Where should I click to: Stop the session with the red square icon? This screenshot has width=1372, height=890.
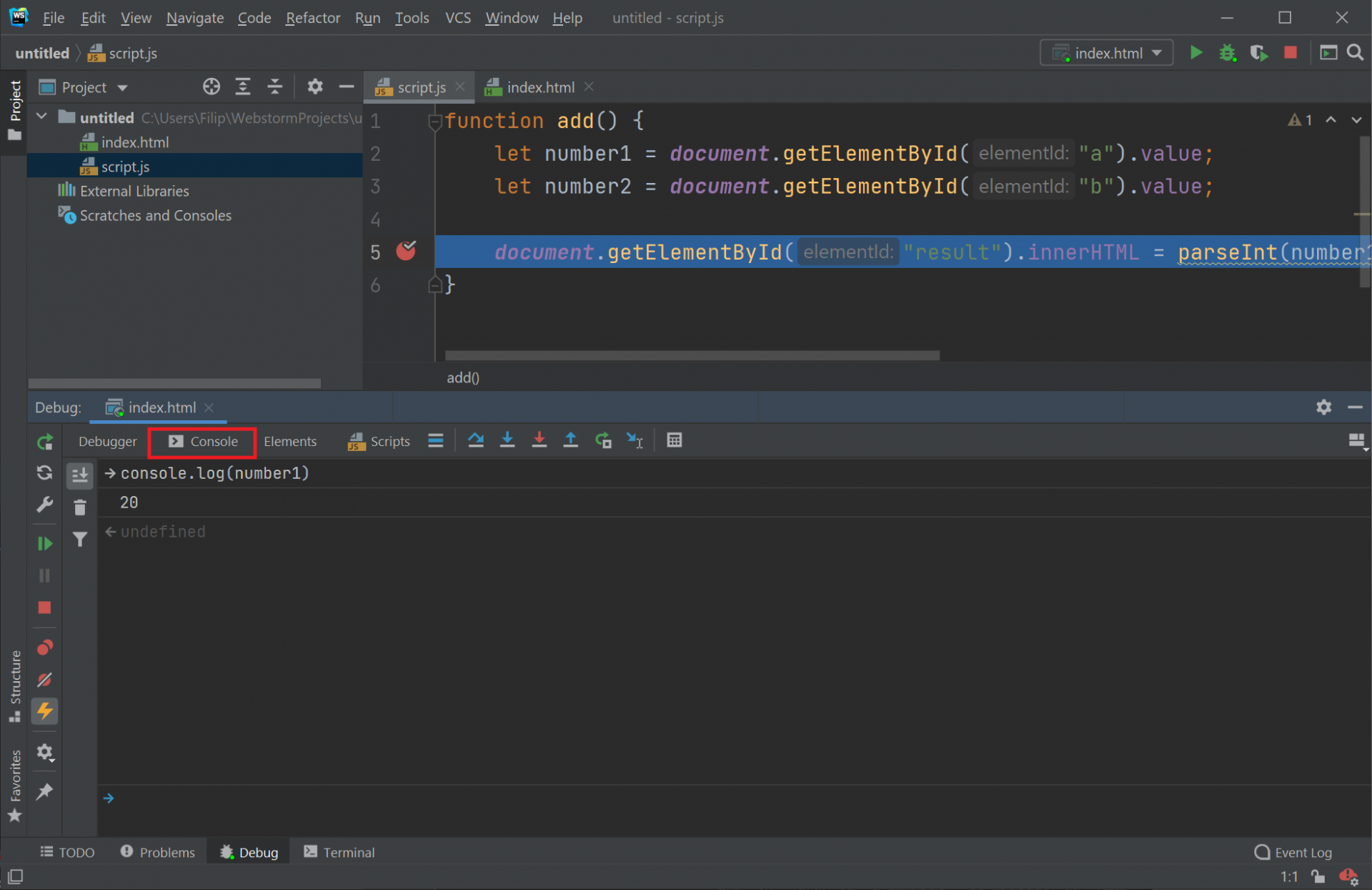(x=1290, y=52)
